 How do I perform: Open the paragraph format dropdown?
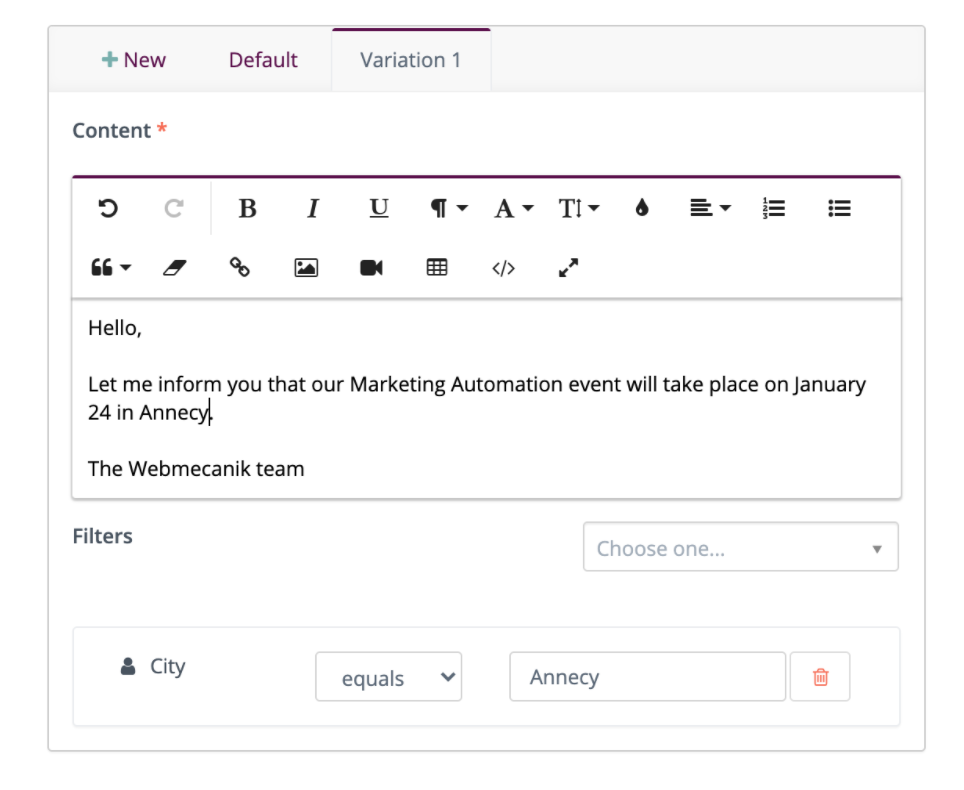445,208
